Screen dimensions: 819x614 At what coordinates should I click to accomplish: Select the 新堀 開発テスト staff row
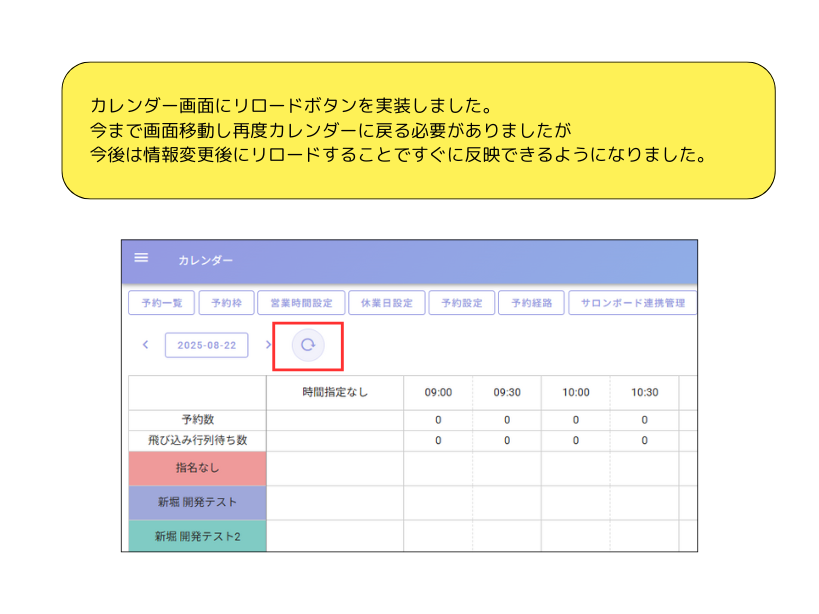tap(197, 503)
